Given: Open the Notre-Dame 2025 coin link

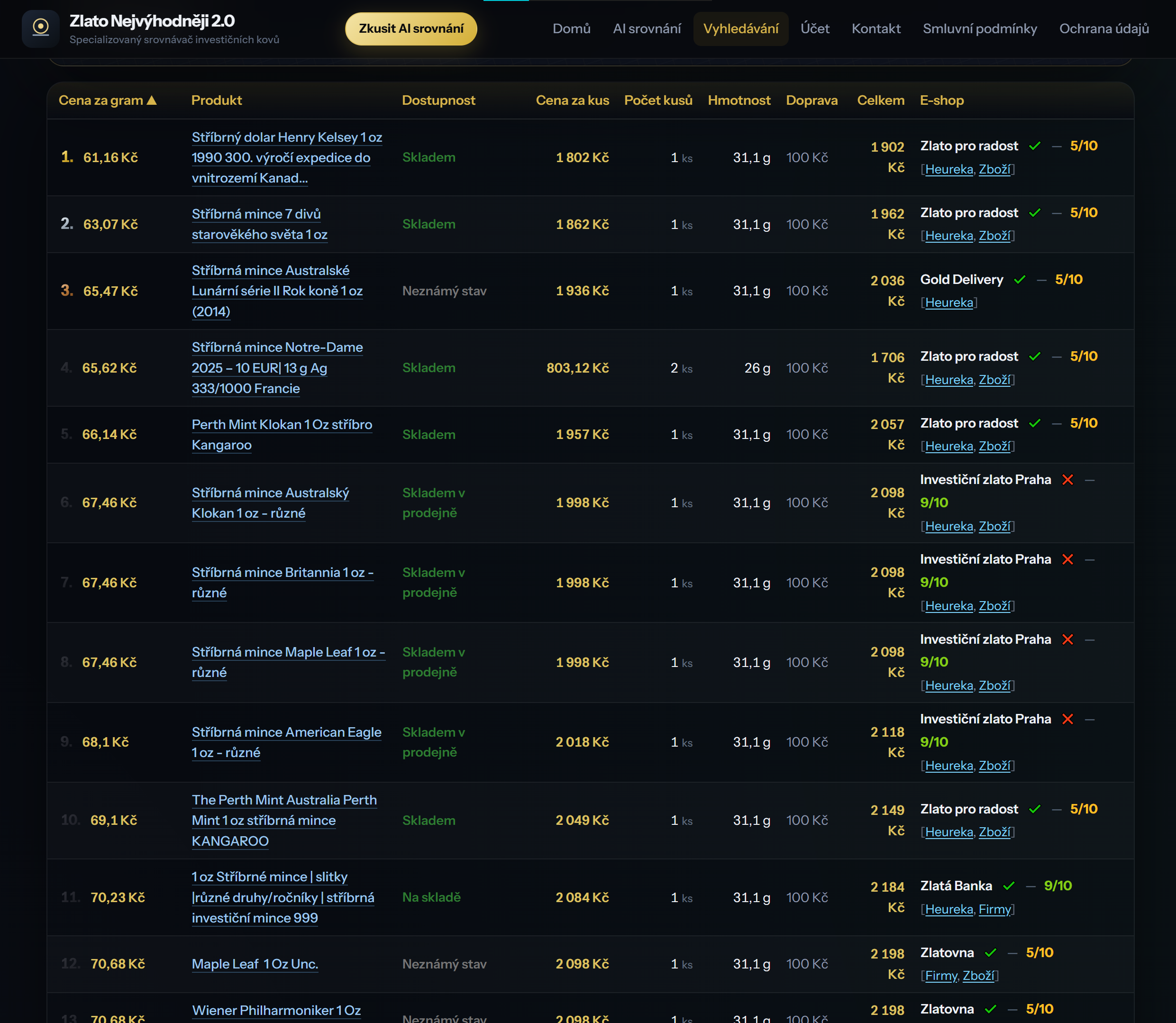Looking at the screenshot, I should tap(277, 368).
